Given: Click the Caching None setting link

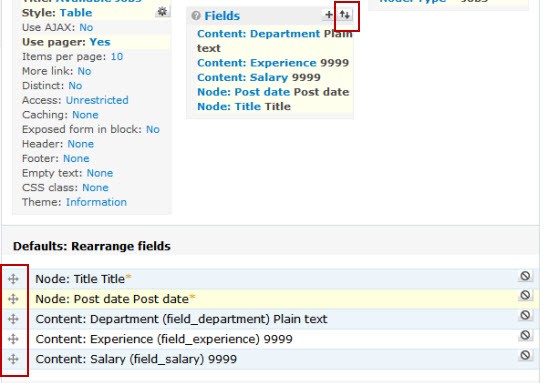Looking at the screenshot, I should click(x=85, y=115).
